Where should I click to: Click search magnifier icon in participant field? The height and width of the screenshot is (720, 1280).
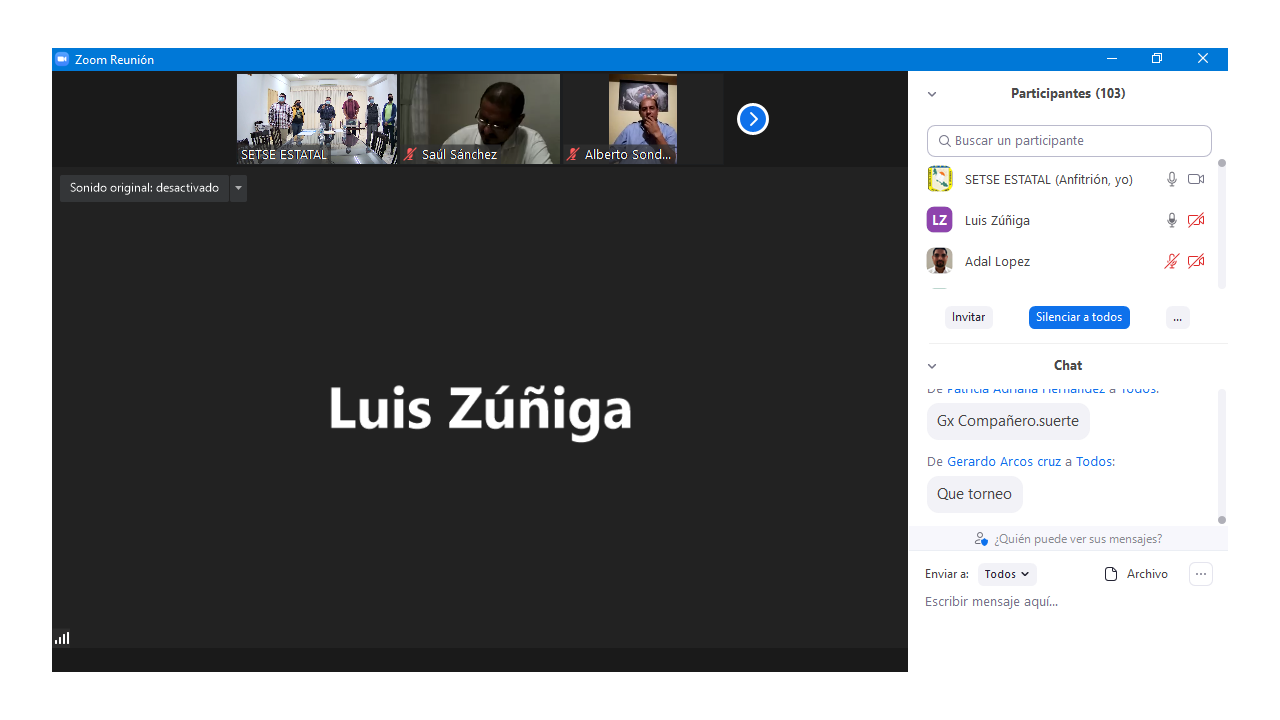pos(943,141)
